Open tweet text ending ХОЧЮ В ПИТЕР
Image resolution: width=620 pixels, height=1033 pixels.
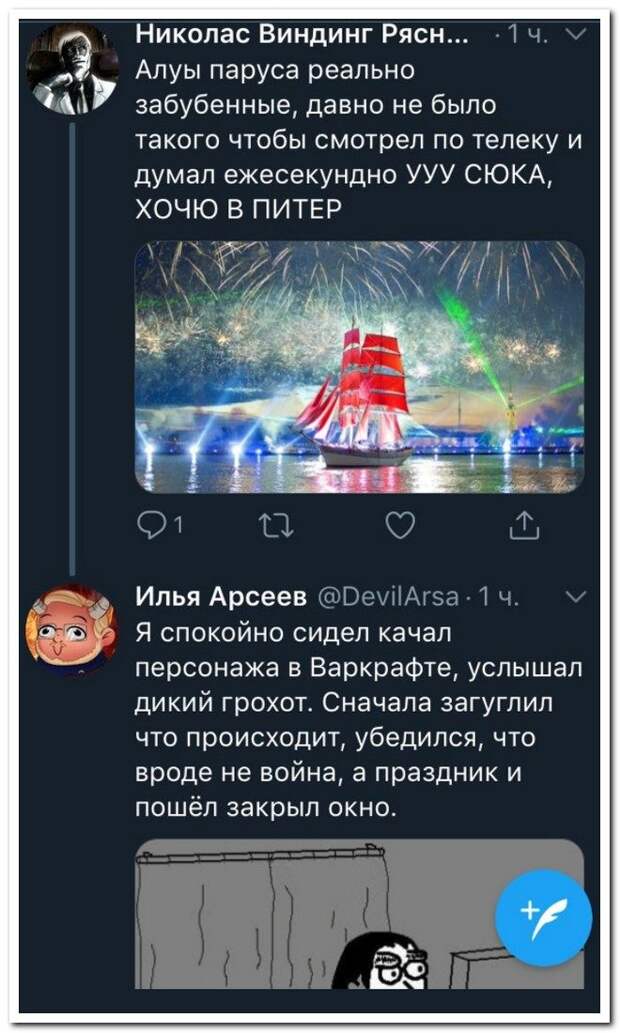(359, 140)
